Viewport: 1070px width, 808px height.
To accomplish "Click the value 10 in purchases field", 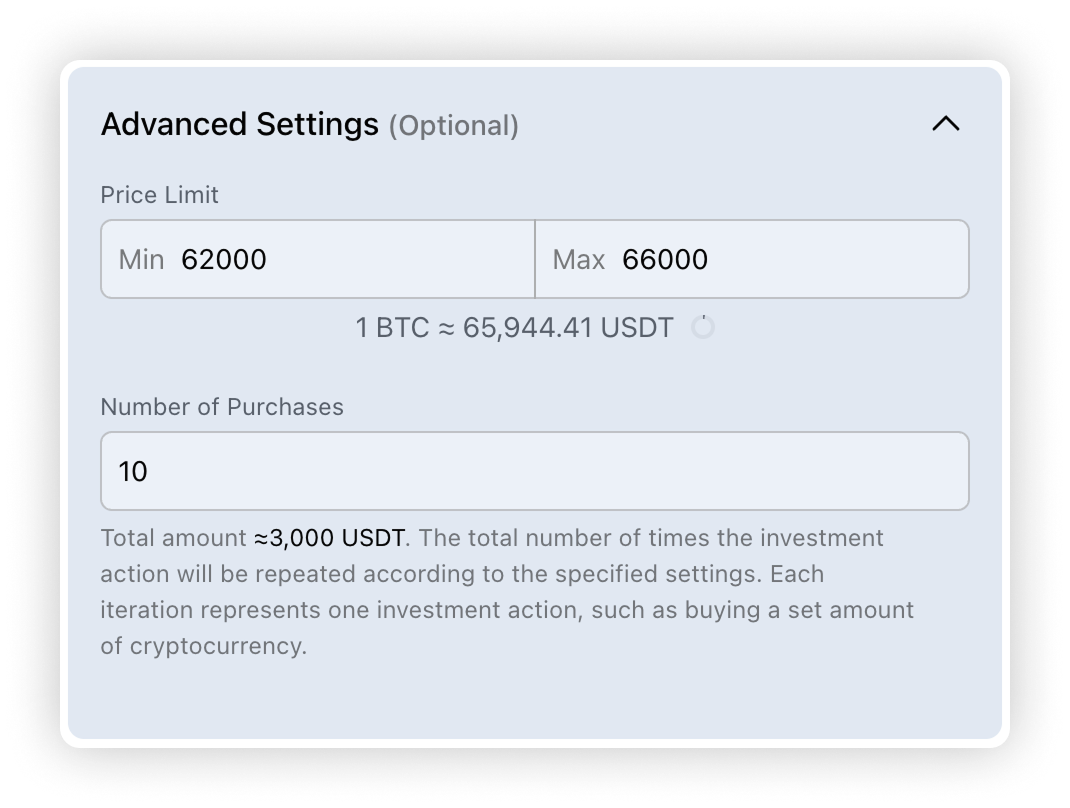I will coord(133,472).
